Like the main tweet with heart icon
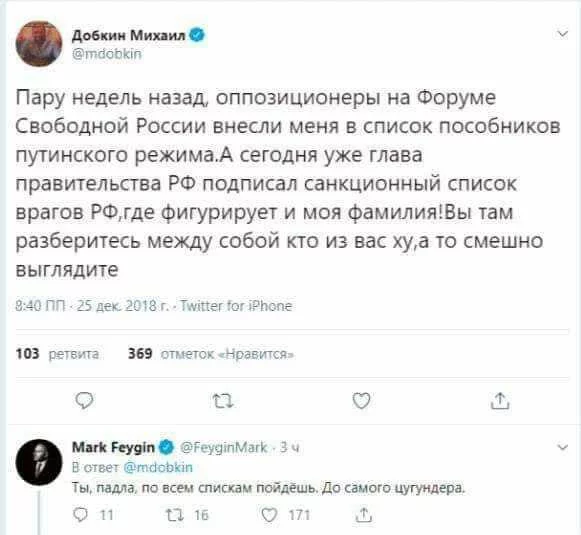Image resolution: width=581 pixels, height=535 pixels. (361, 401)
